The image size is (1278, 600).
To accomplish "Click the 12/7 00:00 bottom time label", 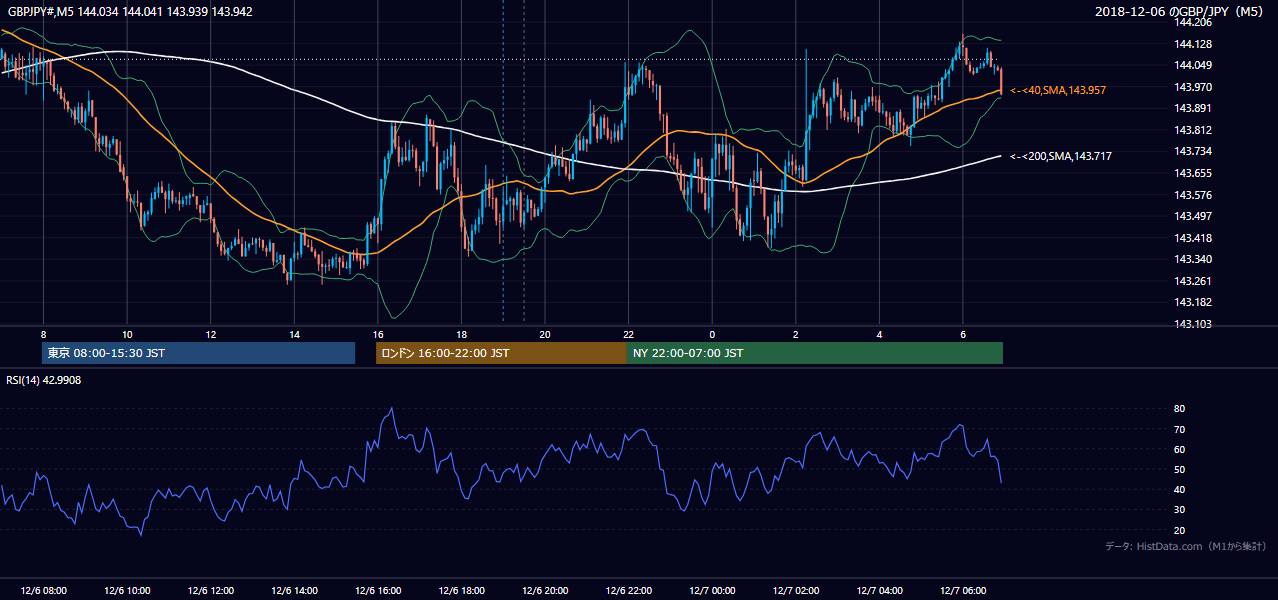I will (712, 590).
